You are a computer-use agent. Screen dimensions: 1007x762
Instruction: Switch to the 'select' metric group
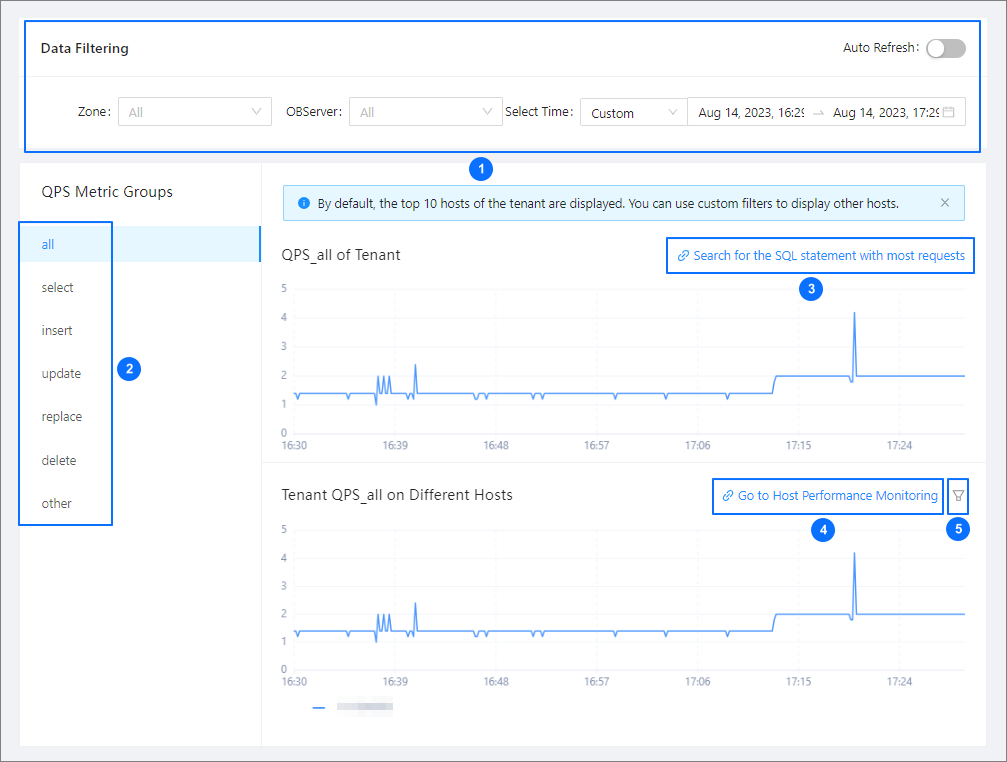pos(58,287)
